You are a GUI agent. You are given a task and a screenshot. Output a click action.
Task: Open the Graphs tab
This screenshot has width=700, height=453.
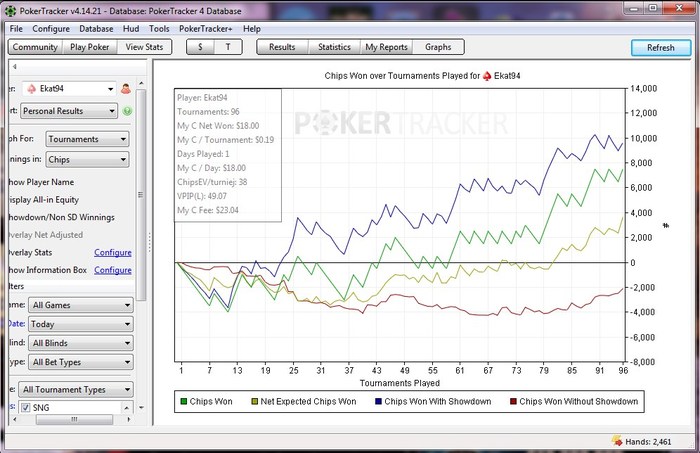click(438, 47)
